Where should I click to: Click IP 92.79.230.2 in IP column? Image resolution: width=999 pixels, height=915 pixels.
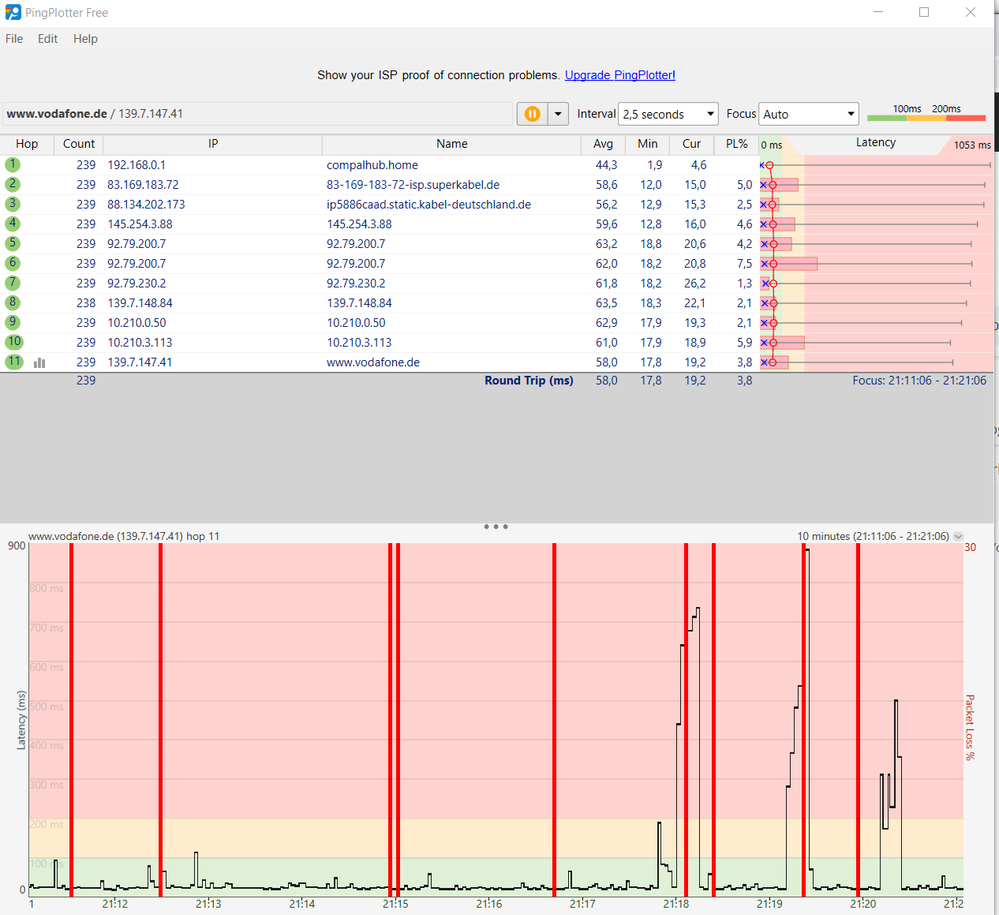136,284
